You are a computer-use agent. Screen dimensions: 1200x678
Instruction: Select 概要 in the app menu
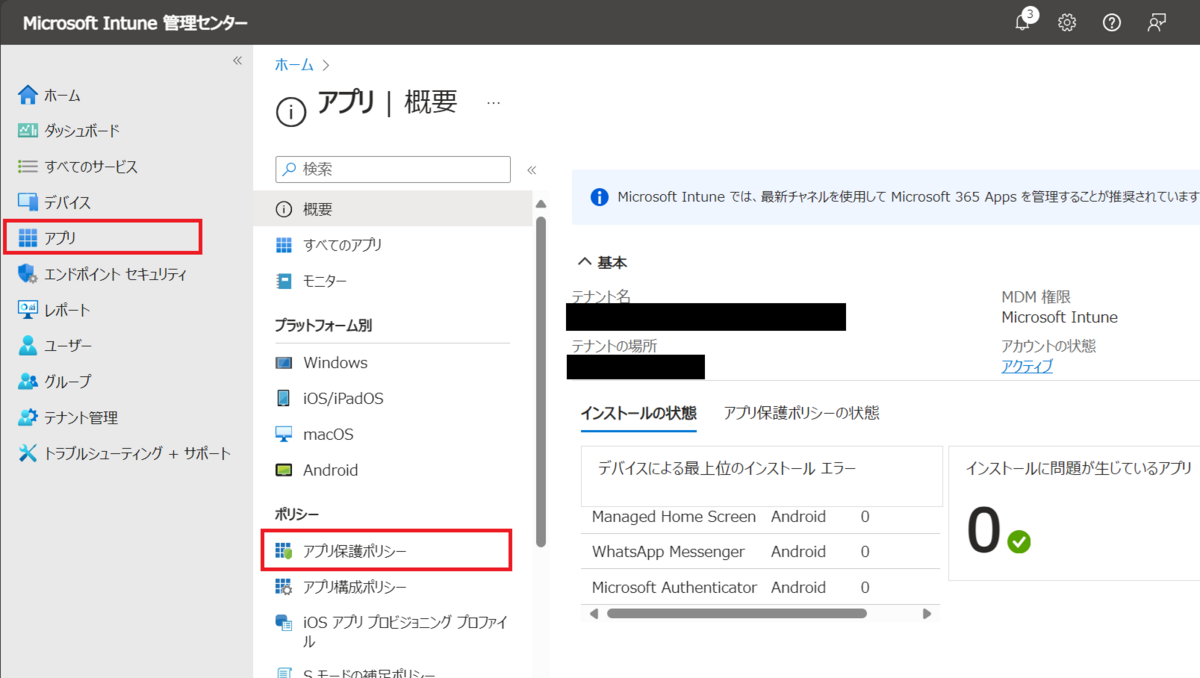coord(393,209)
